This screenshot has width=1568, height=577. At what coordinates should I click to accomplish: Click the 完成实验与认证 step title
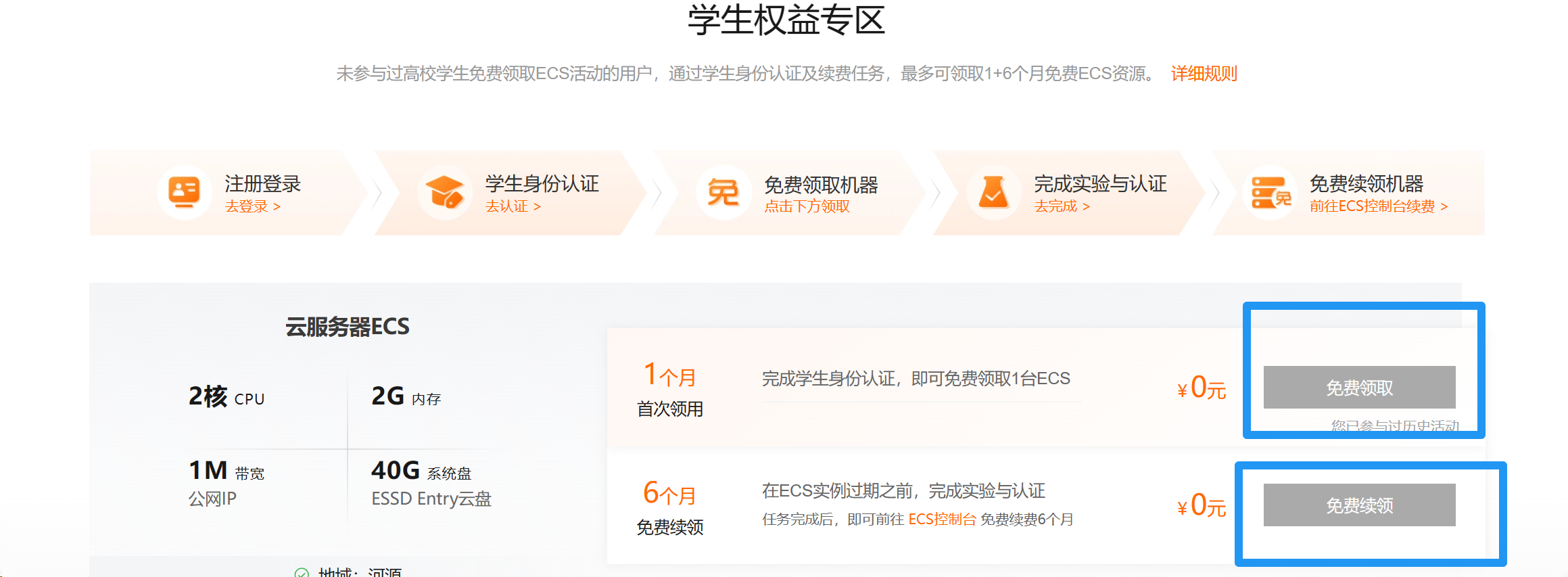(x=1101, y=183)
